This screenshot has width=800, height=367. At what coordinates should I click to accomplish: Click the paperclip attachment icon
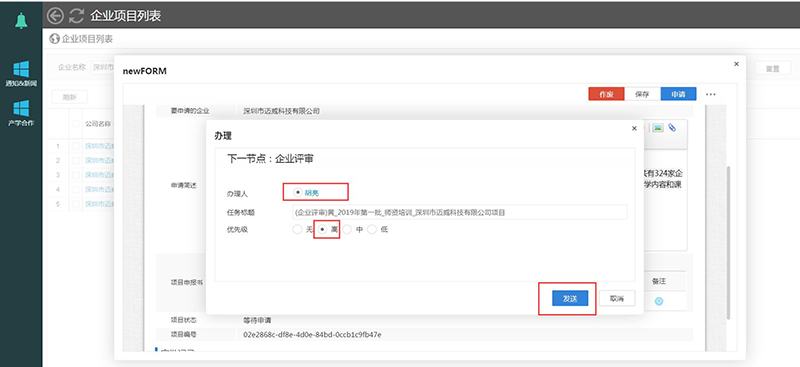(672, 128)
